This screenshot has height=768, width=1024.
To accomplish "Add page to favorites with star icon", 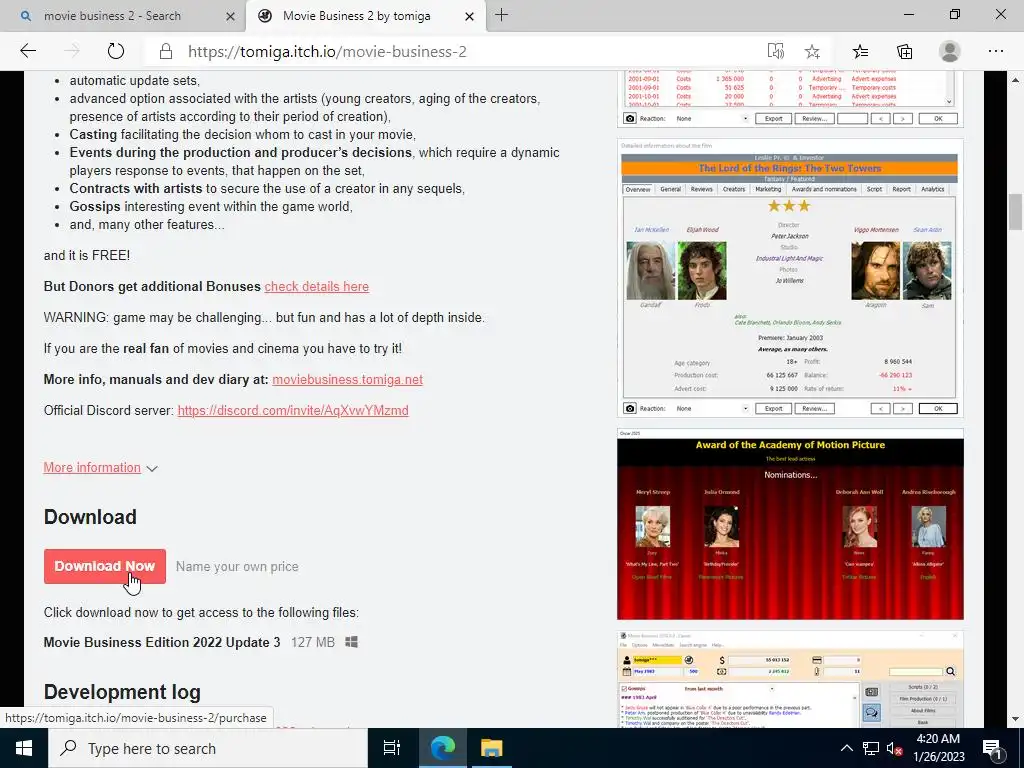I will [x=812, y=52].
